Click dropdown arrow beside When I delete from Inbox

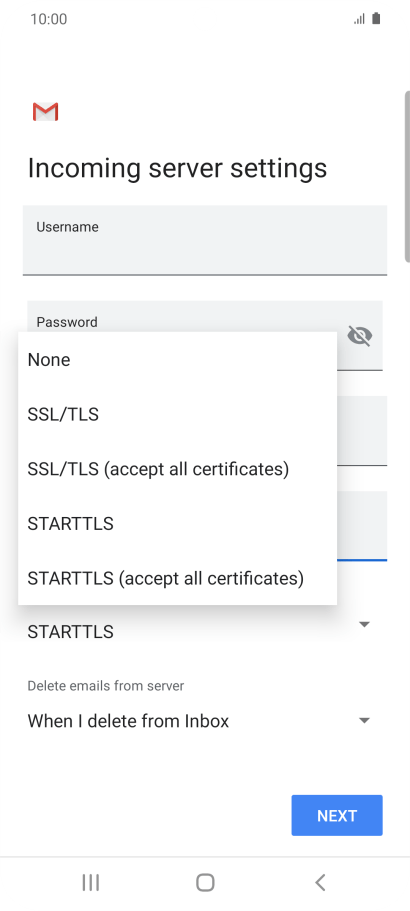click(x=364, y=720)
